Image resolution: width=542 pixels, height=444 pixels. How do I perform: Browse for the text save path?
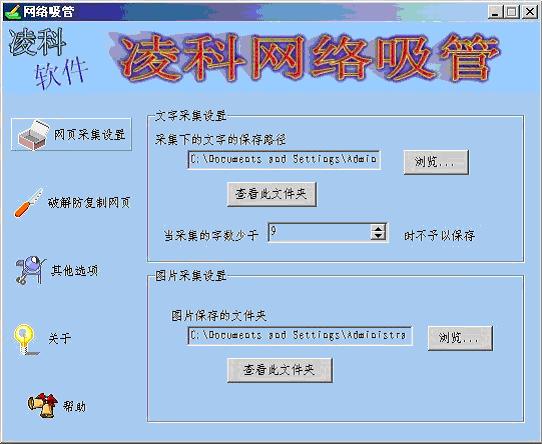tap(436, 162)
